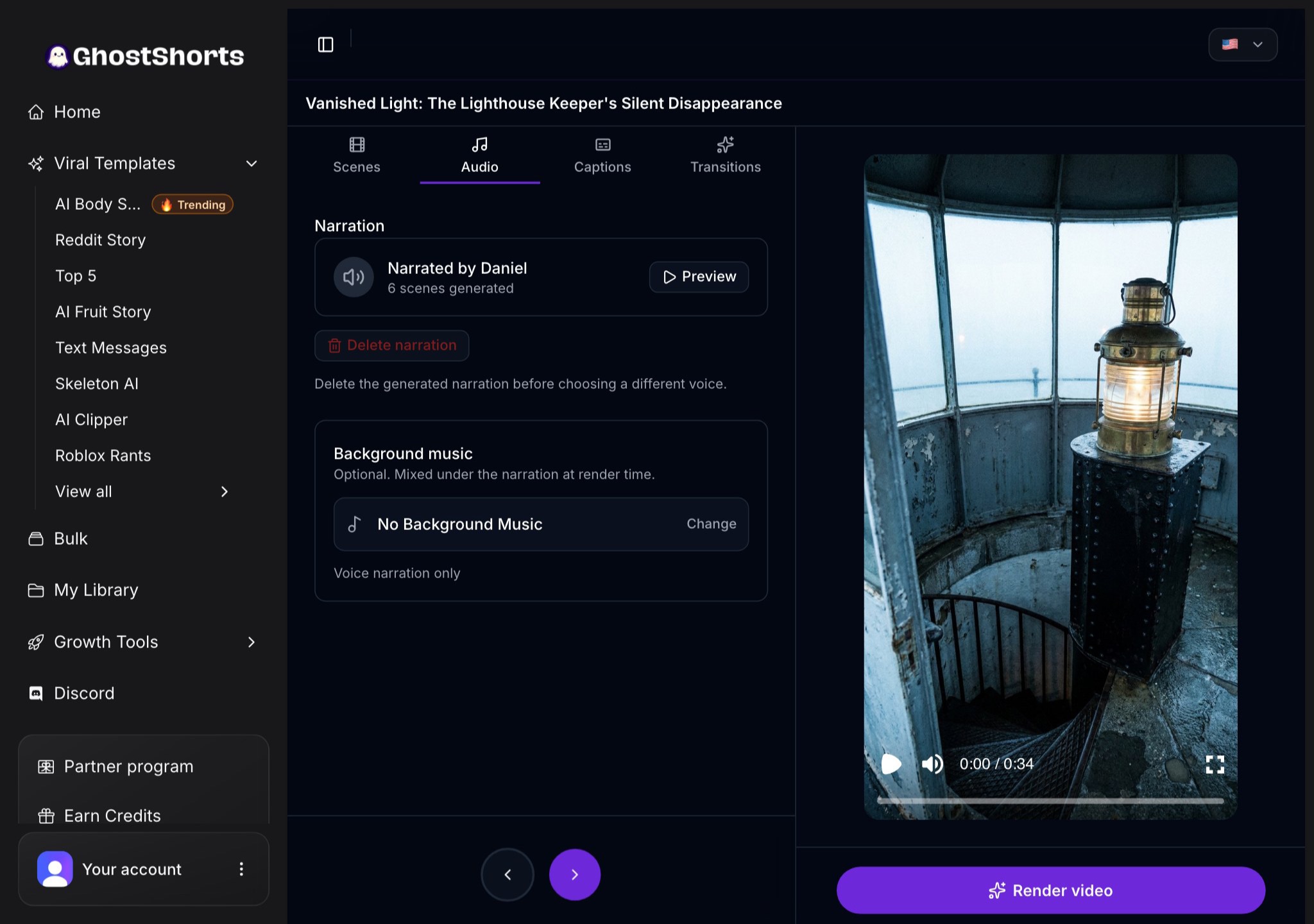This screenshot has height=924, width=1314.
Task: Click Delete narration button
Action: (x=392, y=345)
